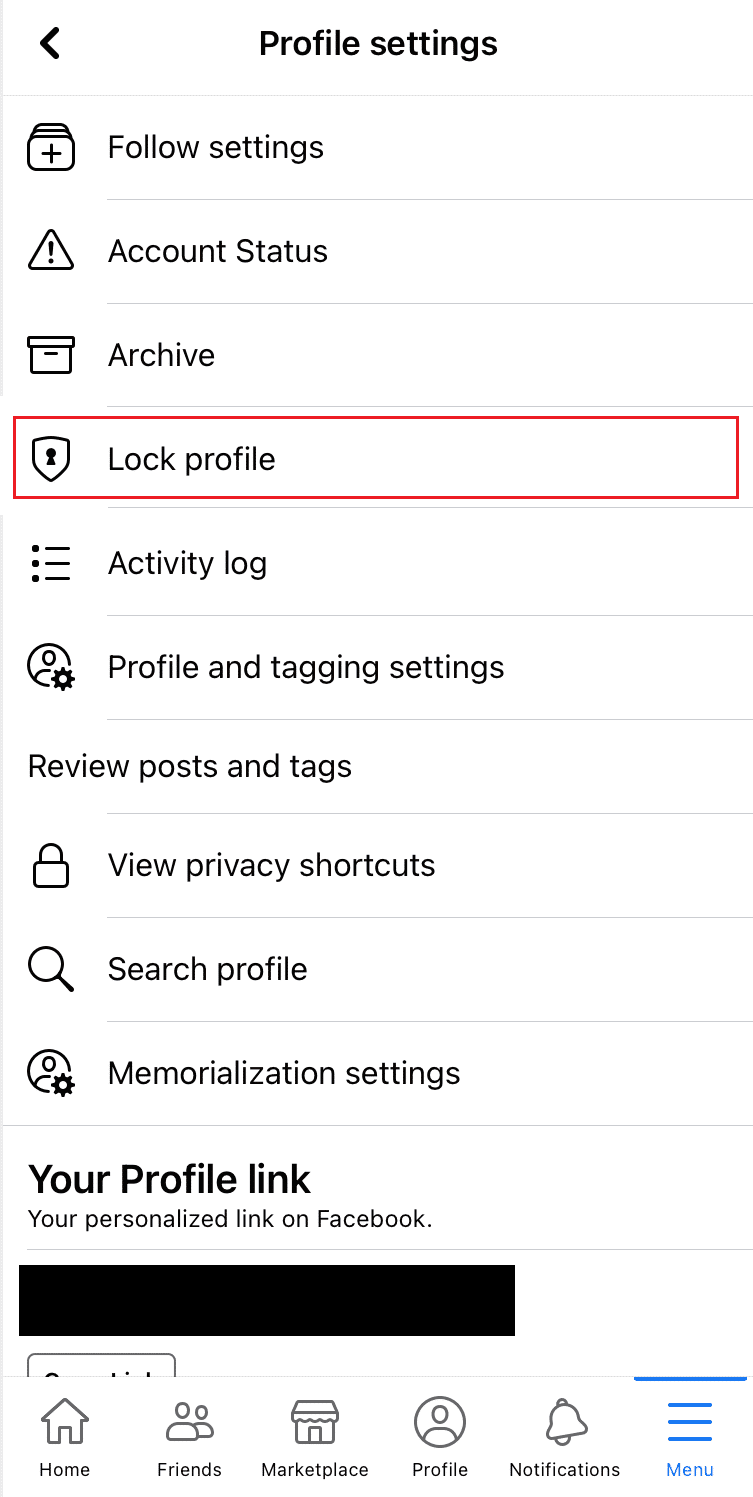Image resolution: width=753 pixels, height=1497 pixels.
Task: Select the Search profile magnifier icon
Action: pos(50,969)
